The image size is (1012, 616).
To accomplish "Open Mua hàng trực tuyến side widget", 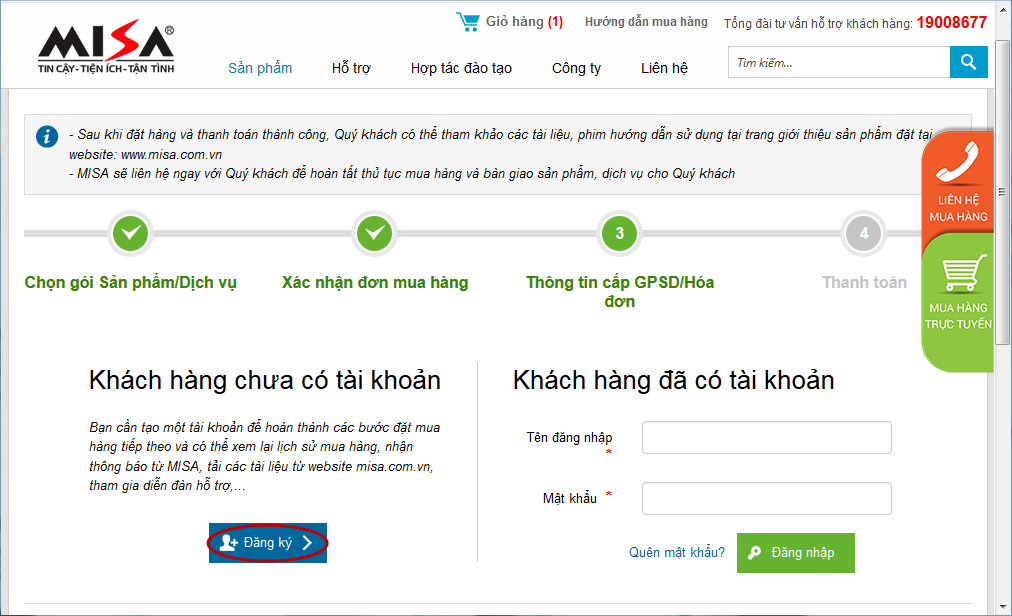I will (957, 290).
